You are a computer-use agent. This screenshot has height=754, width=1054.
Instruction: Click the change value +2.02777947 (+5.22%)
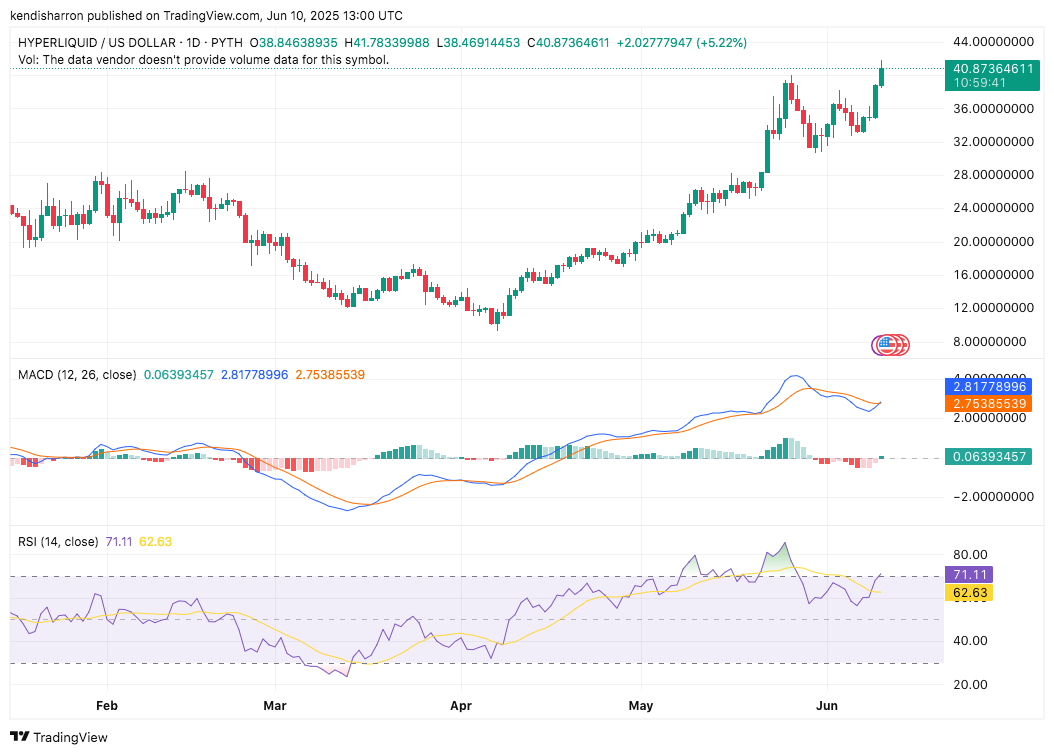(681, 42)
